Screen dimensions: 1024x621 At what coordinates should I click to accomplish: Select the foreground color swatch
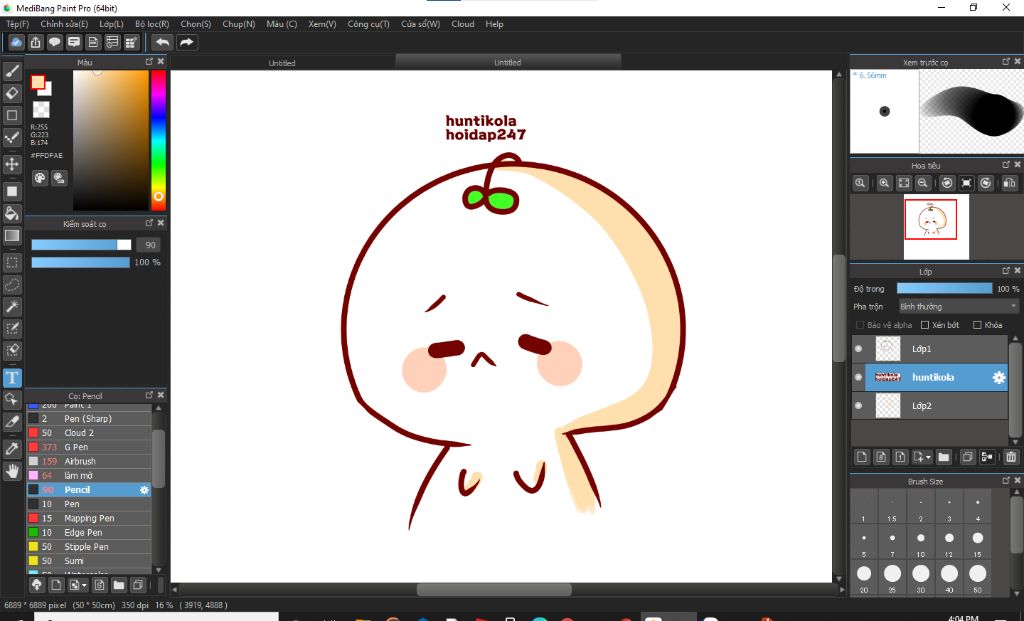click(x=38, y=82)
